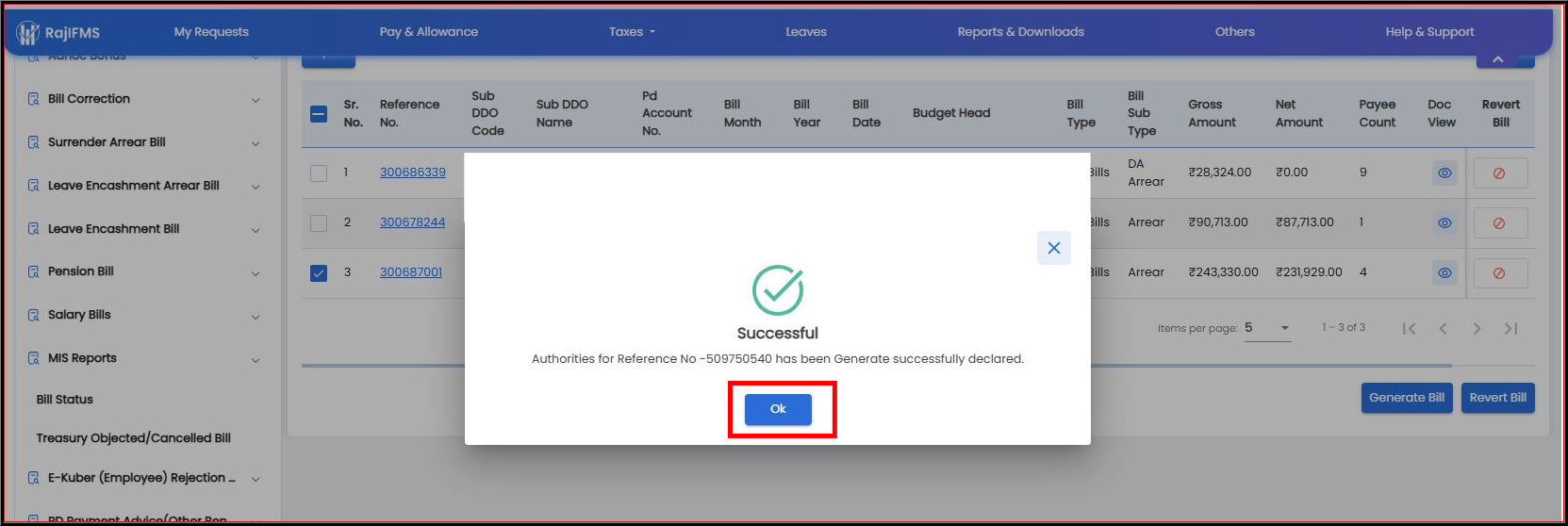Close the Successful dialog with X
The image size is (1568, 526).
(x=1054, y=248)
